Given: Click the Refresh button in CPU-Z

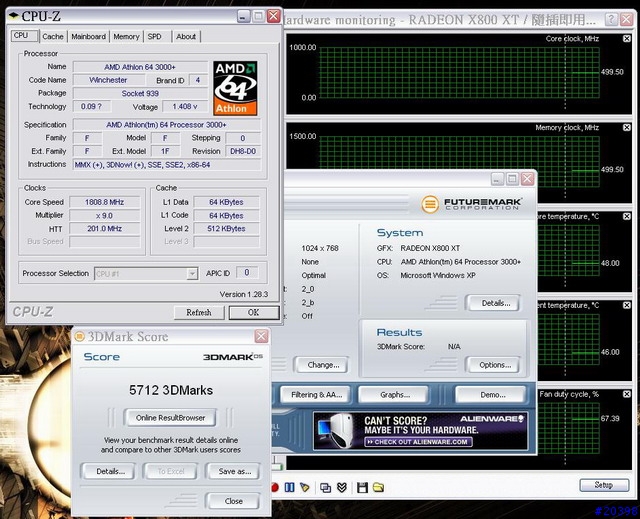Looking at the screenshot, I should (199, 313).
